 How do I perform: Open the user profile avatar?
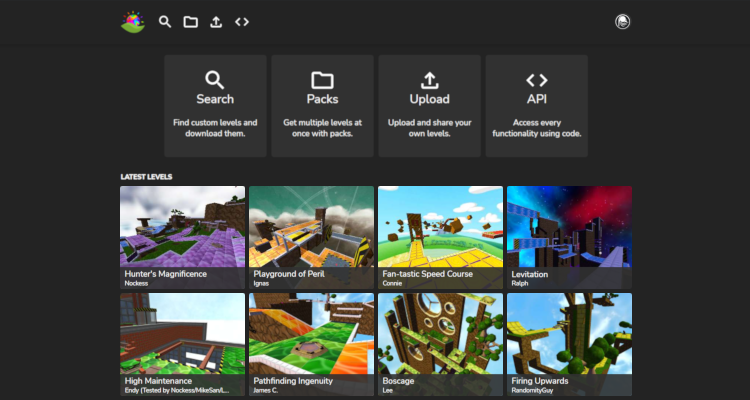point(622,21)
